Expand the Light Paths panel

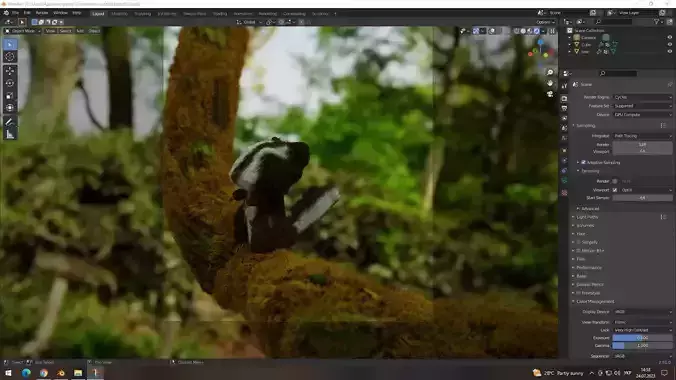coord(587,217)
